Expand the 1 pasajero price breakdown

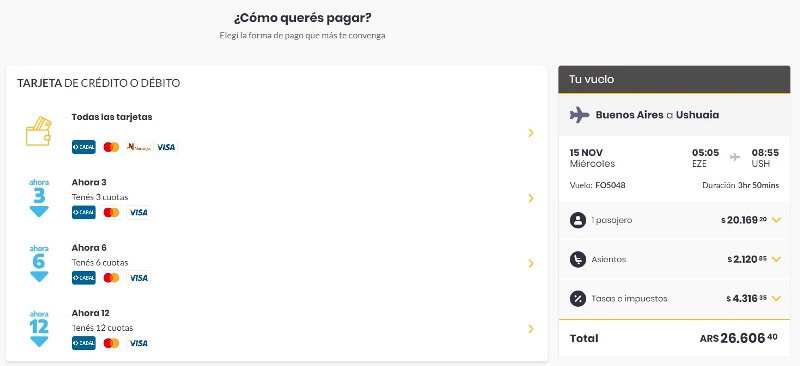[x=776, y=220]
